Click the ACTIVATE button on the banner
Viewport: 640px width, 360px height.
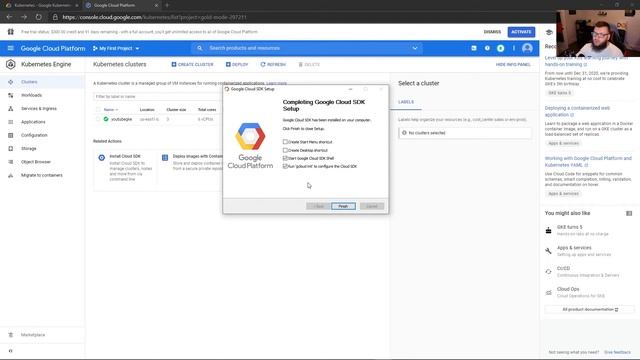(521, 32)
